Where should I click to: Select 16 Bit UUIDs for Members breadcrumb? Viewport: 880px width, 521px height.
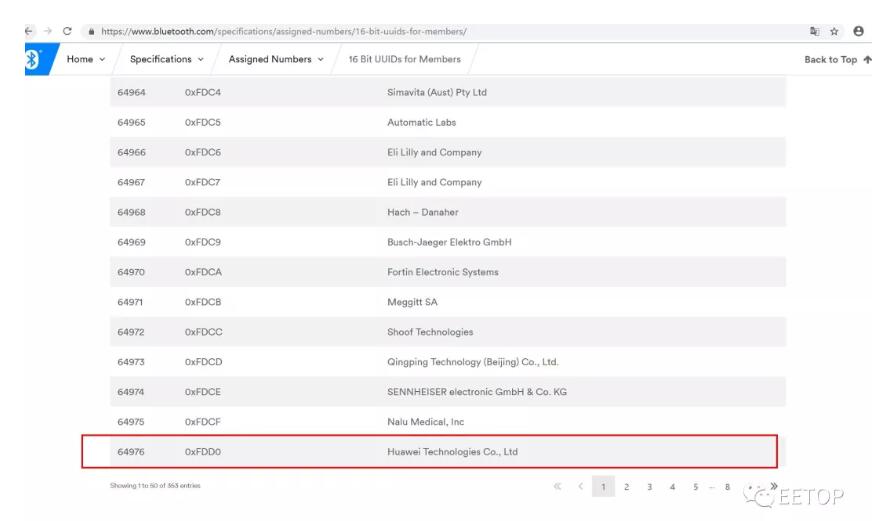coord(405,59)
